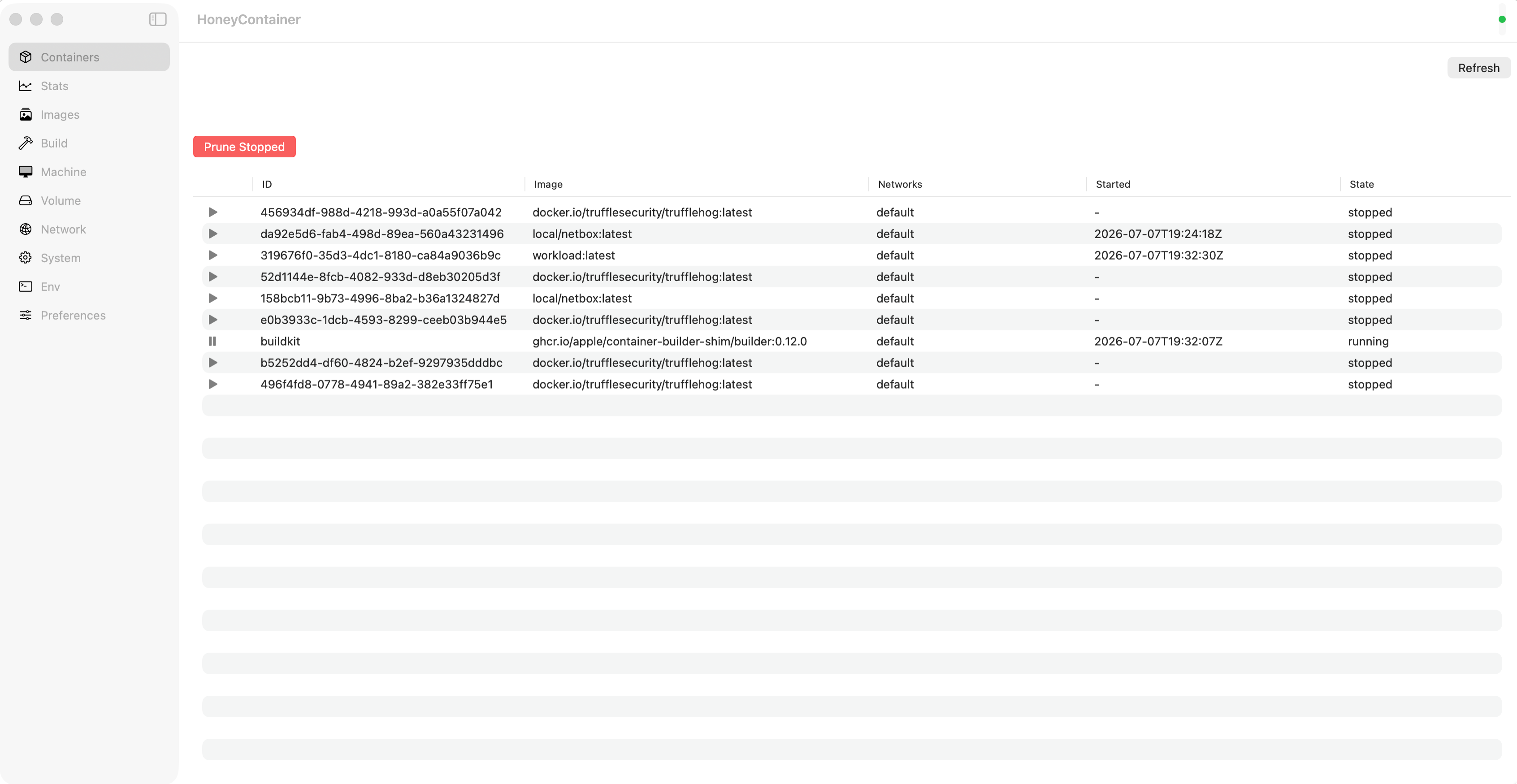This screenshot has width=1517, height=784.
Task: Click the Preferences sliders icon
Action: pyautogui.click(x=25, y=315)
